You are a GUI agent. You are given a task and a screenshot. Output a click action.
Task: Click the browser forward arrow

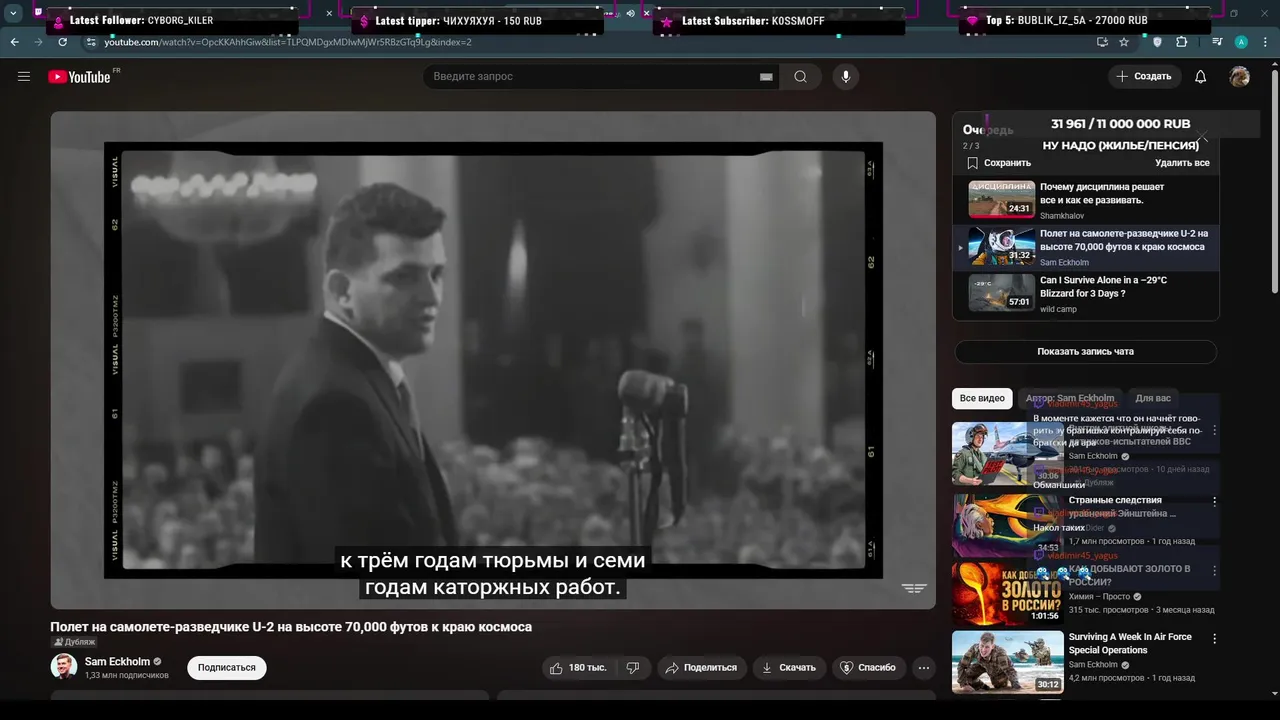coord(38,42)
